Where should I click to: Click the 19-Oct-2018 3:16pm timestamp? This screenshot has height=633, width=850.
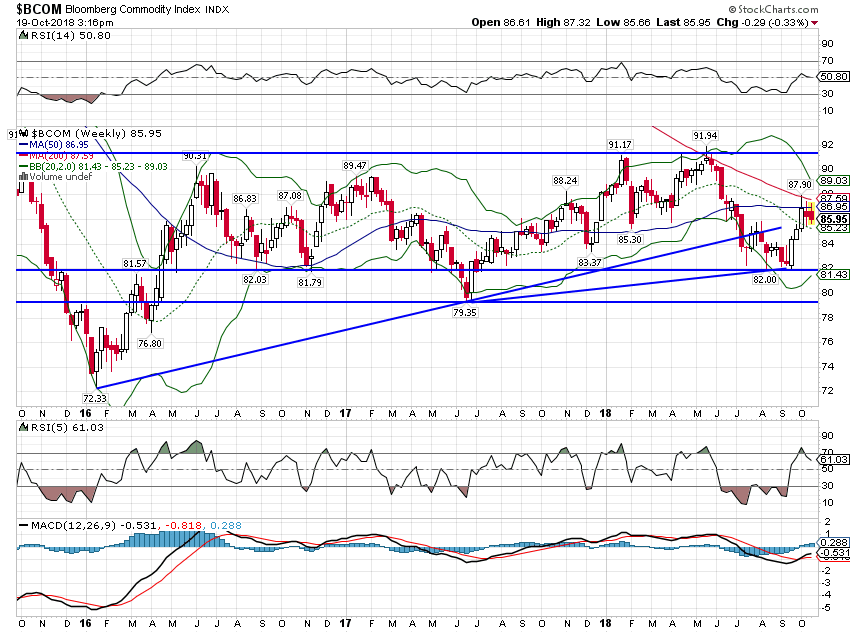(x=65, y=23)
